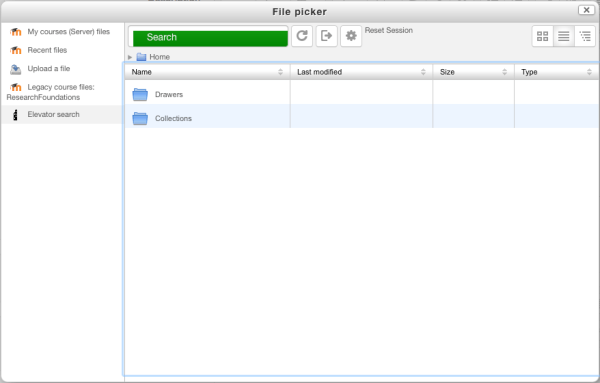Image resolution: width=600 pixels, height=383 pixels.
Task: Click the Home breadcrumb folder
Action: [x=153, y=57]
